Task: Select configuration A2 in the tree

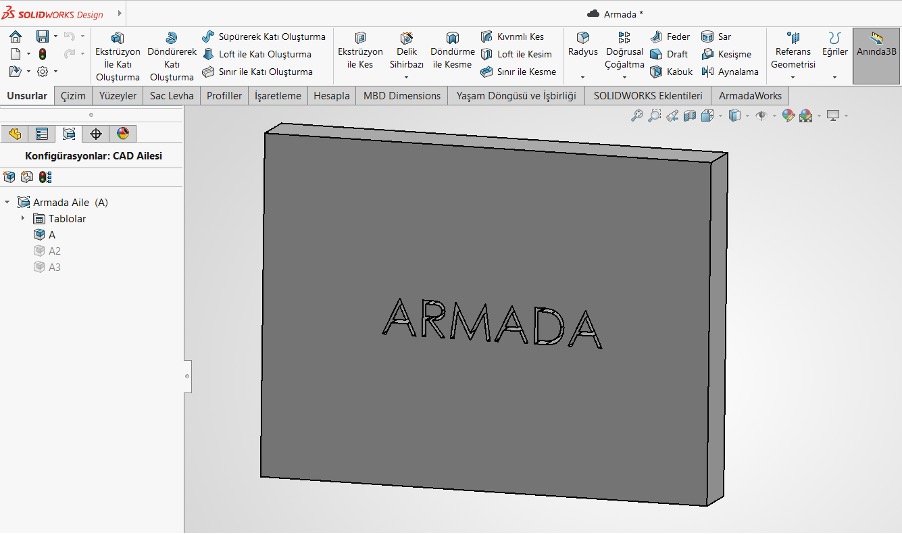Action: 47,251
